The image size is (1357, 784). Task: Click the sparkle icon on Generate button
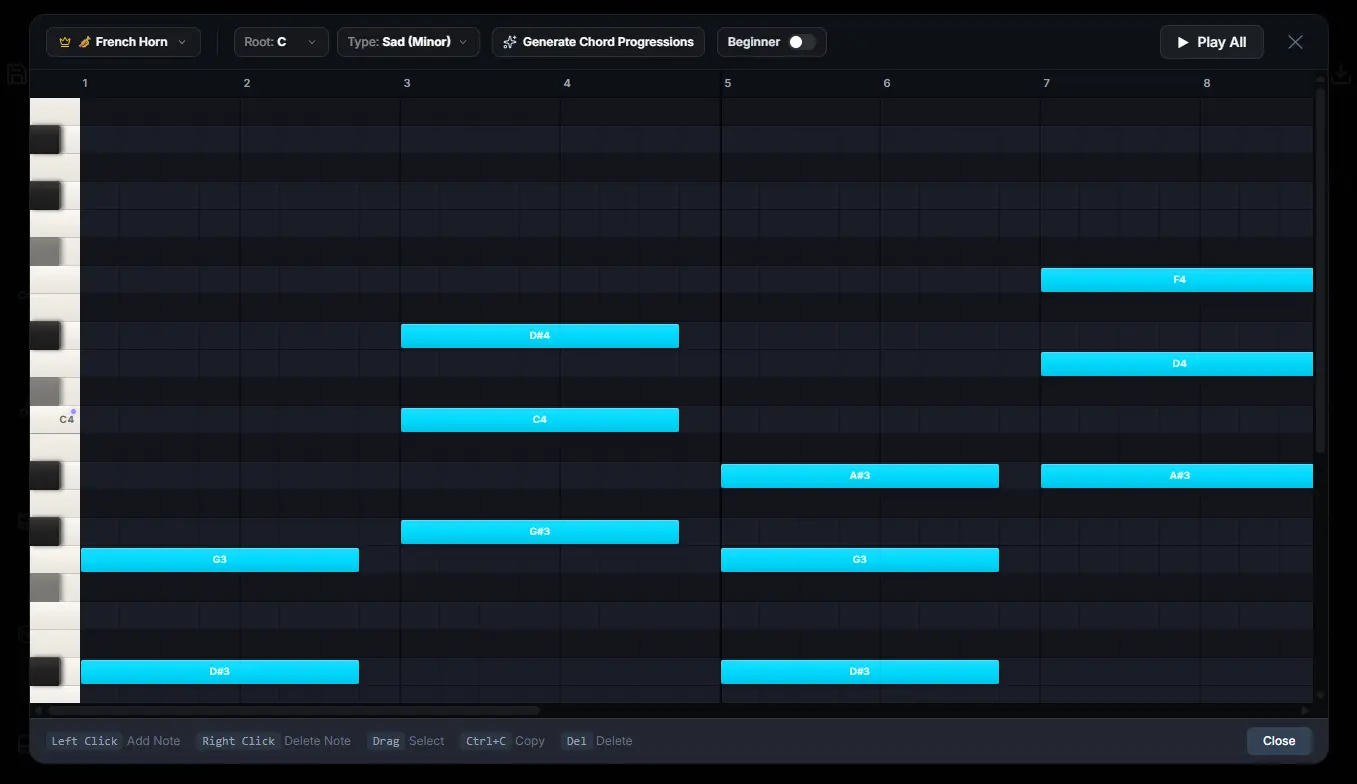(510, 42)
